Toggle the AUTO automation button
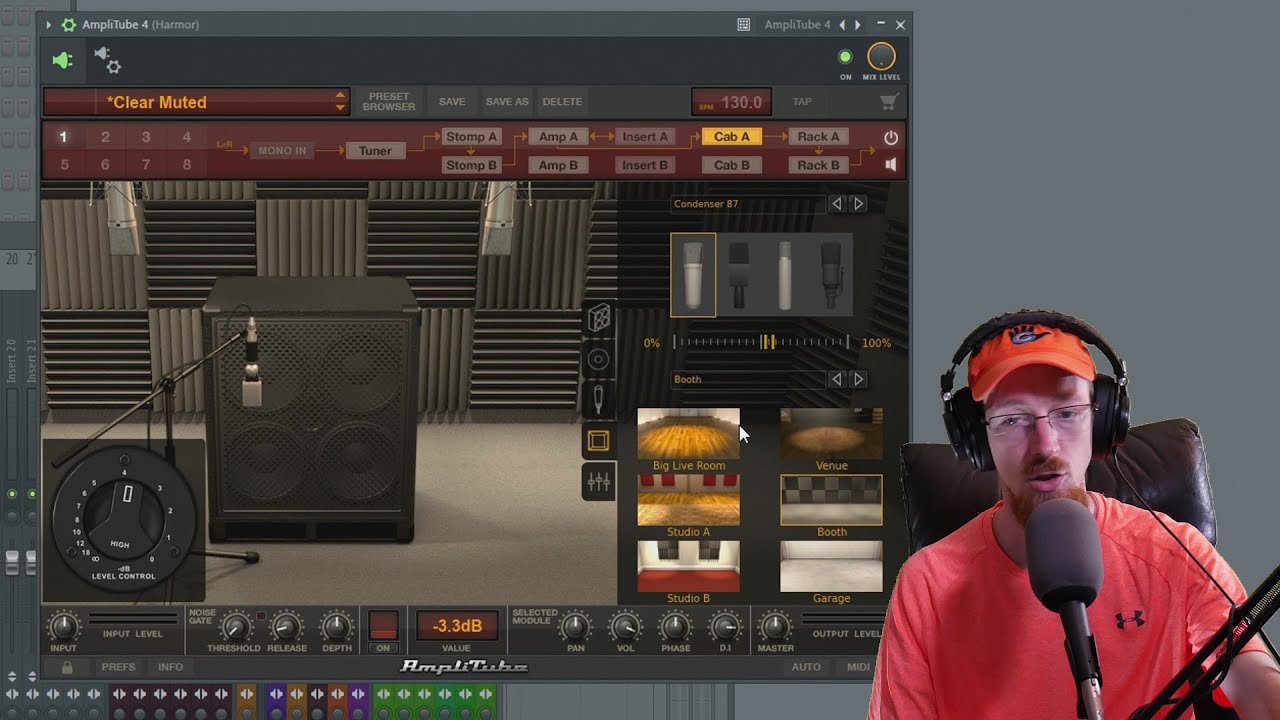 (806, 667)
